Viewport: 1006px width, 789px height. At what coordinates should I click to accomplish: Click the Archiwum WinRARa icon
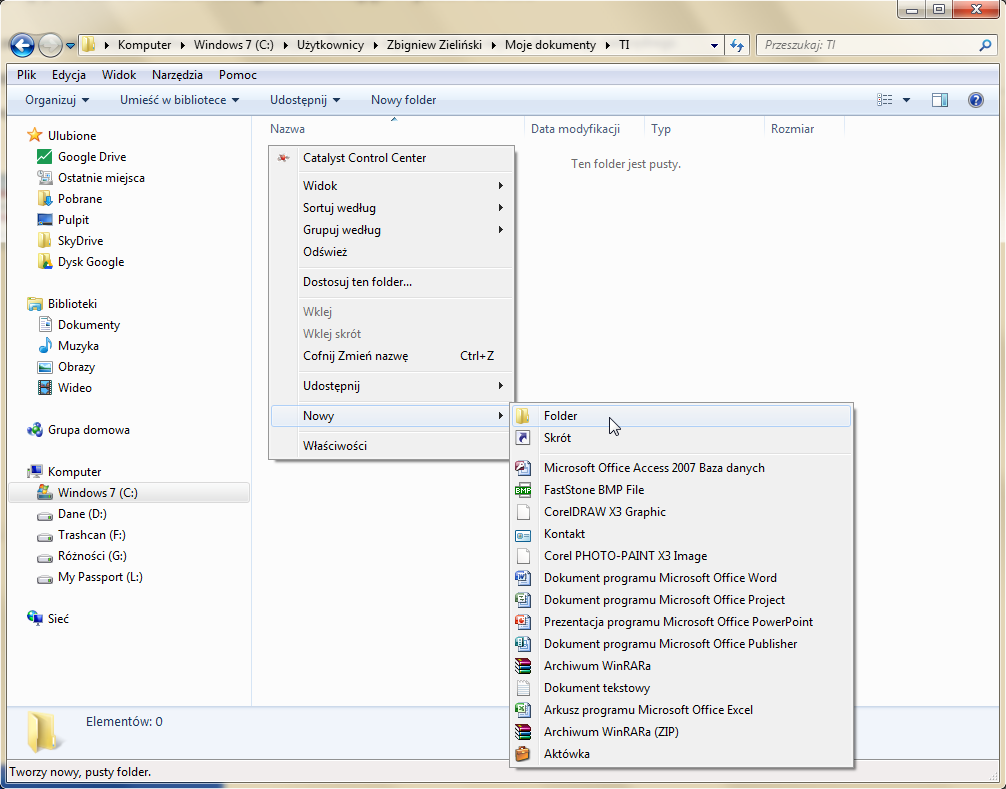[x=523, y=666]
